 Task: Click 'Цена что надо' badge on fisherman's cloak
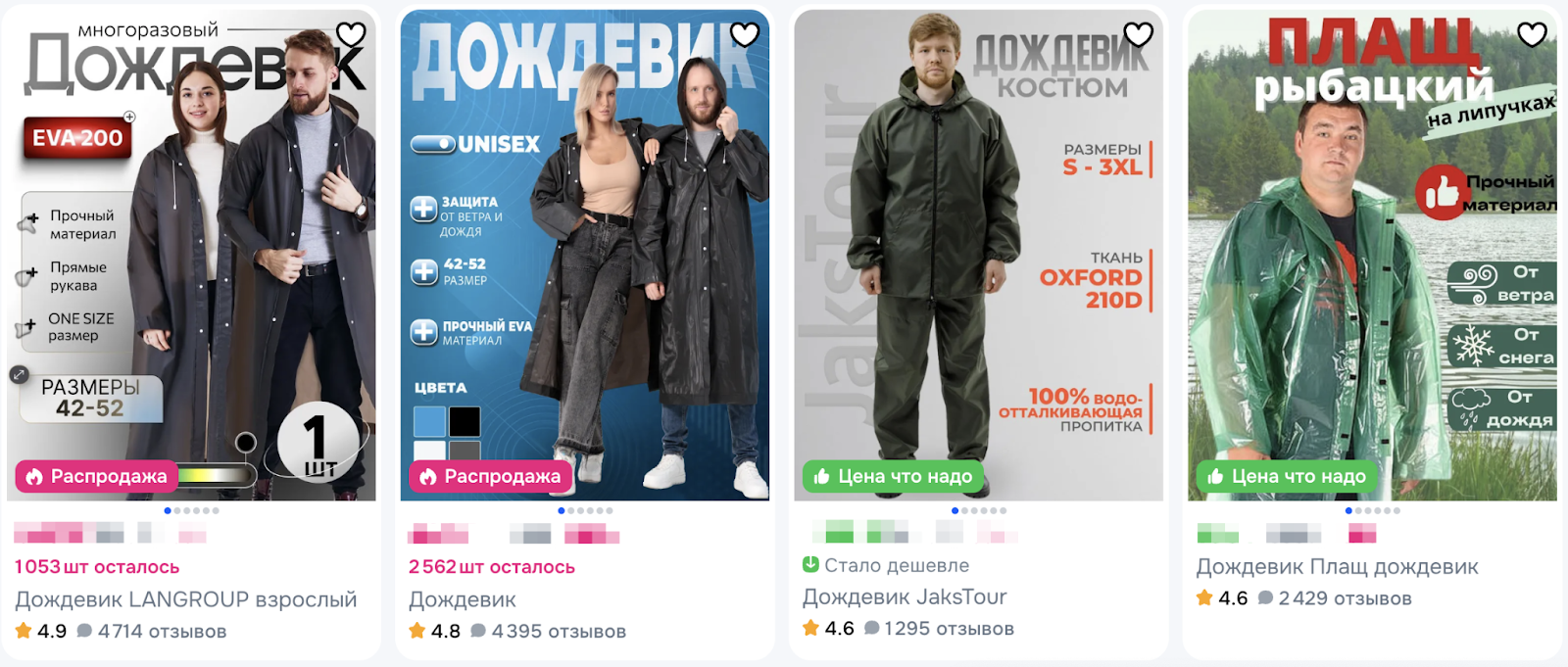[x=1287, y=476]
